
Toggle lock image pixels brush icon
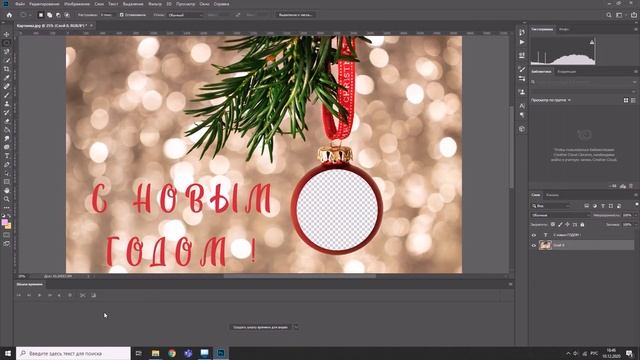560,224
